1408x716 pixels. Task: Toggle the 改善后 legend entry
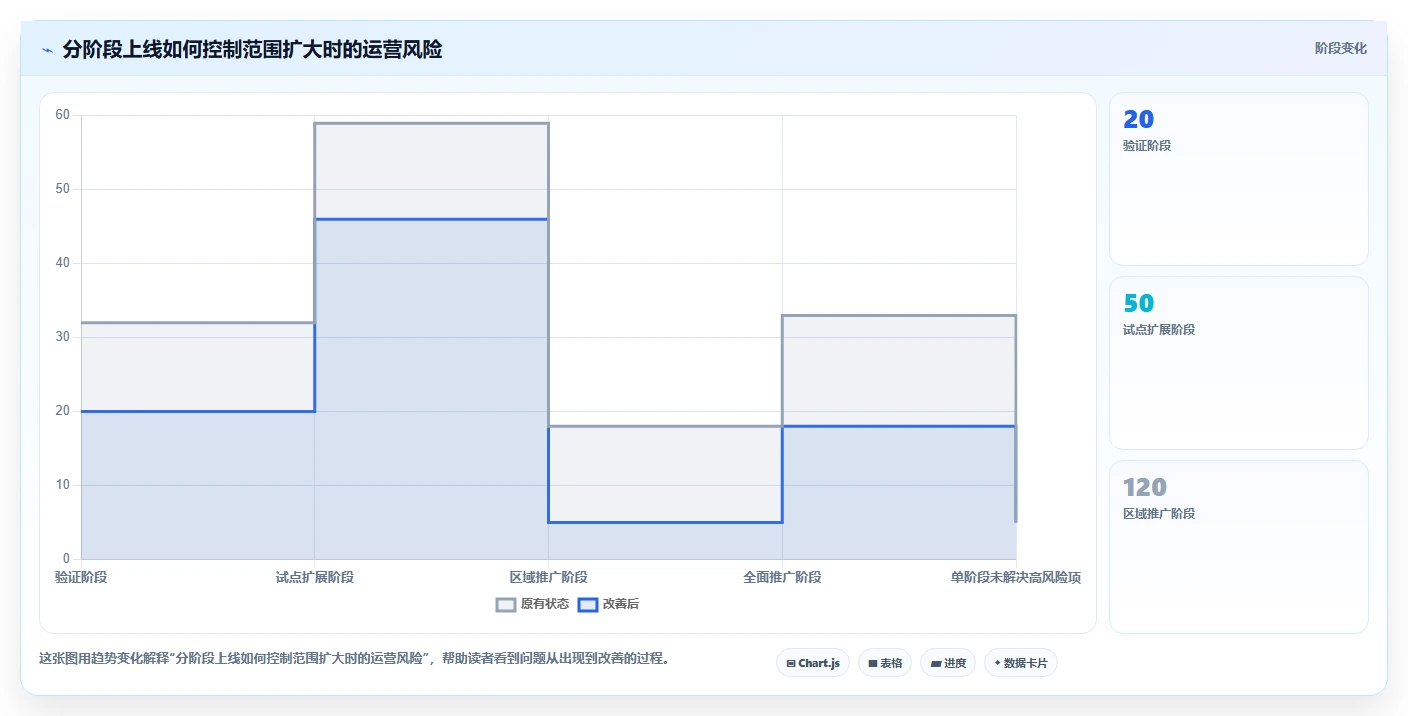pyautogui.click(x=609, y=604)
